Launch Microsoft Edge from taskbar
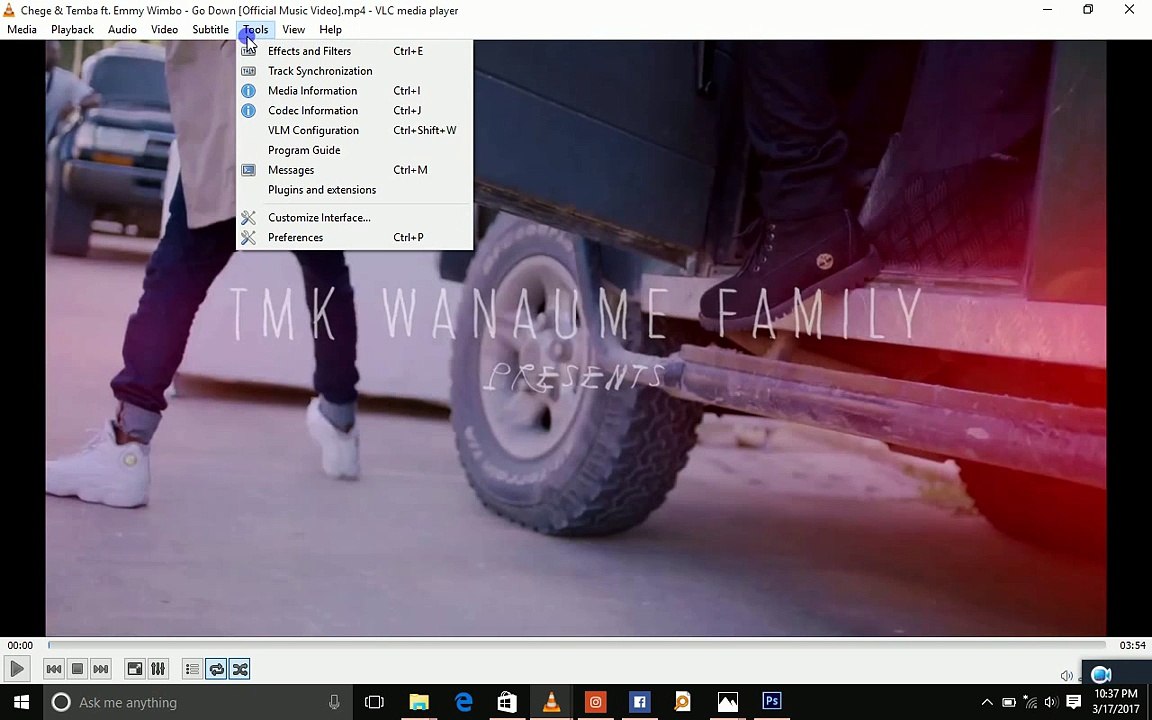The height and width of the screenshot is (720, 1152). click(x=463, y=702)
